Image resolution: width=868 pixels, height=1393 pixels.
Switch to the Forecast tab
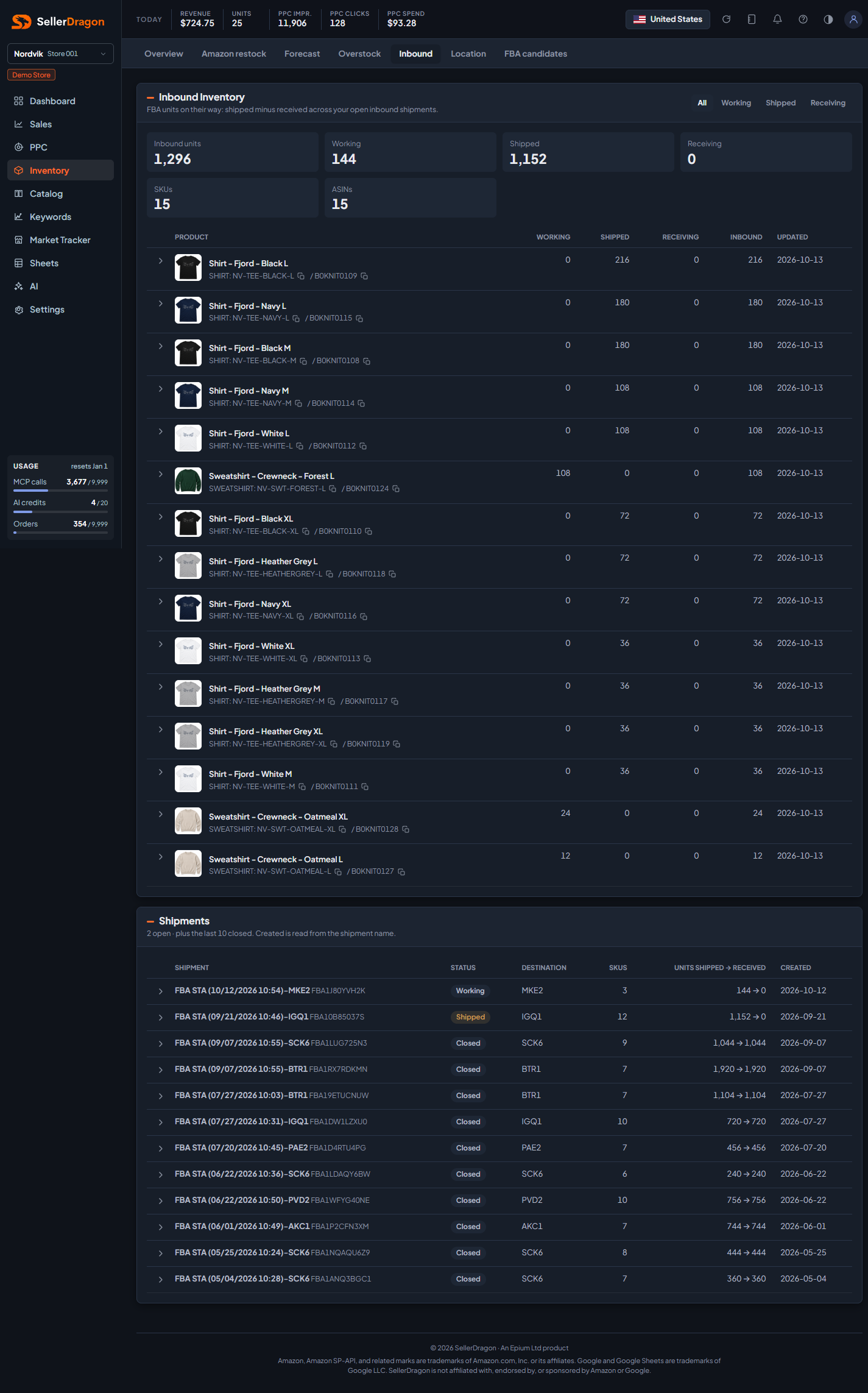coord(302,54)
